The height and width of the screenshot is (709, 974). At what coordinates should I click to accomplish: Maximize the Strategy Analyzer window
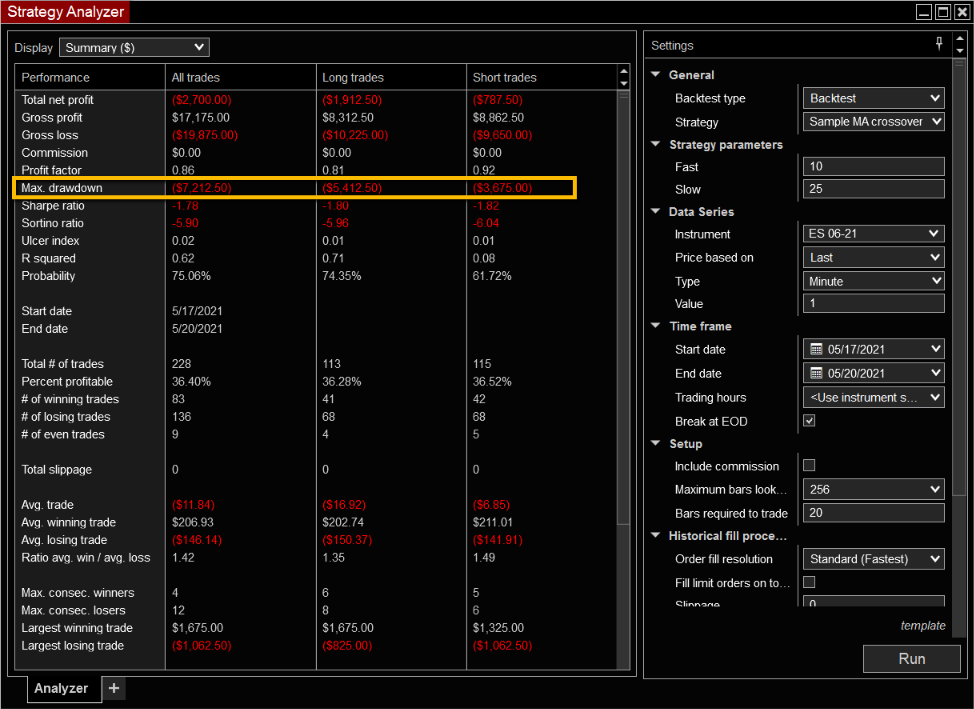(943, 12)
